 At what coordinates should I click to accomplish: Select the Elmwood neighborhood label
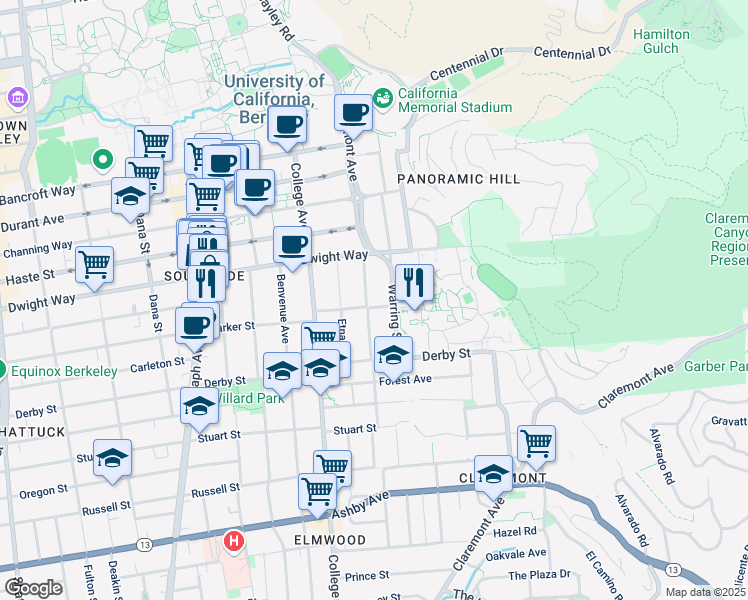330,540
